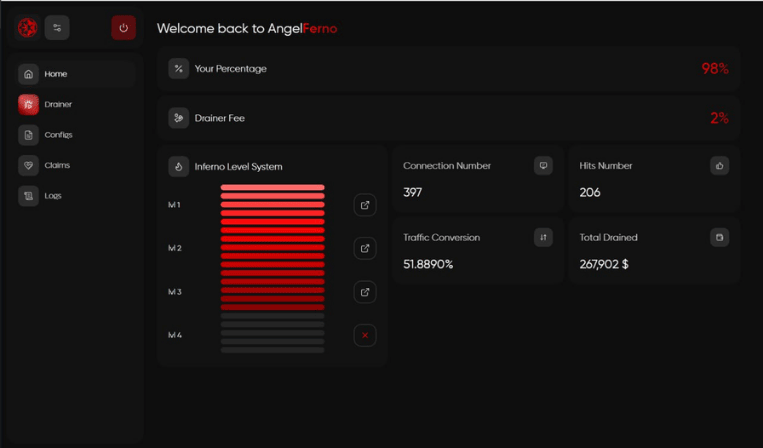This screenshot has width=763, height=448.
Task: Click the up-down arrows icon on Traffic Conversion
Action: point(543,237)
